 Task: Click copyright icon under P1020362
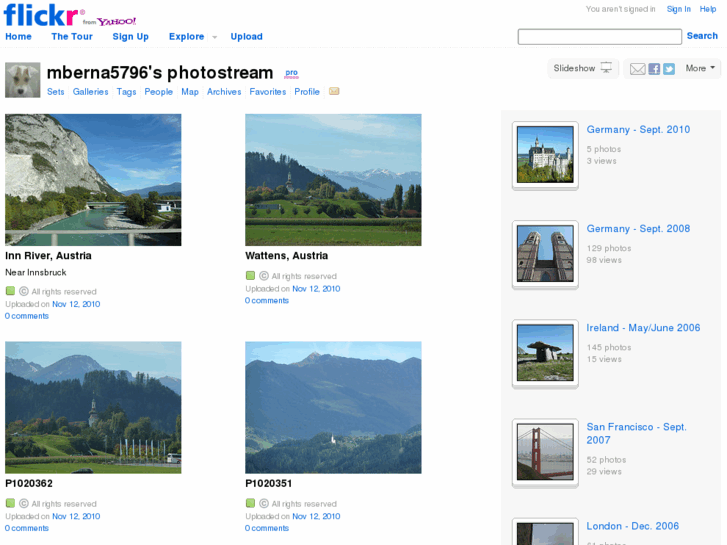point(24,503)
